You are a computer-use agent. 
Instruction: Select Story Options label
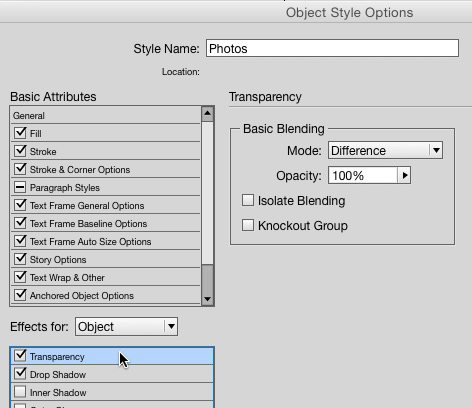[x=58, y=260]
